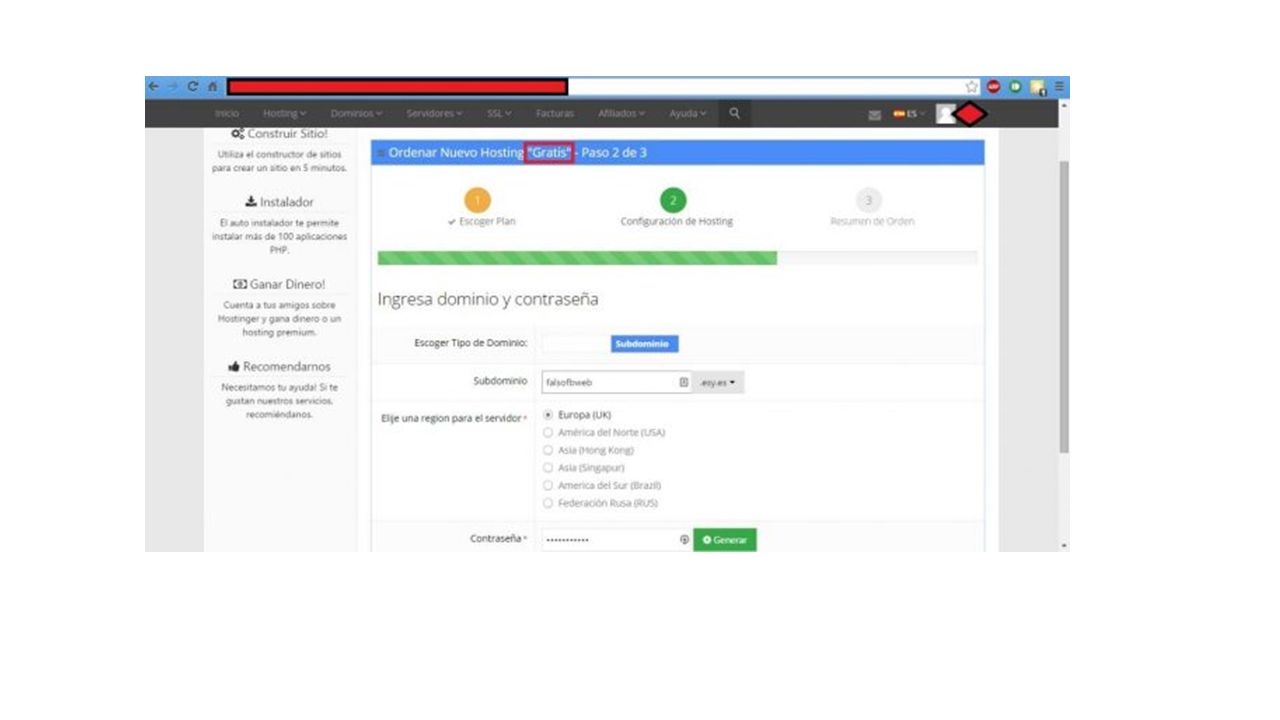Viewport: 1280px width, 720px height.
Task: Open the user avatar icon
Action: [x=945, y=114]
